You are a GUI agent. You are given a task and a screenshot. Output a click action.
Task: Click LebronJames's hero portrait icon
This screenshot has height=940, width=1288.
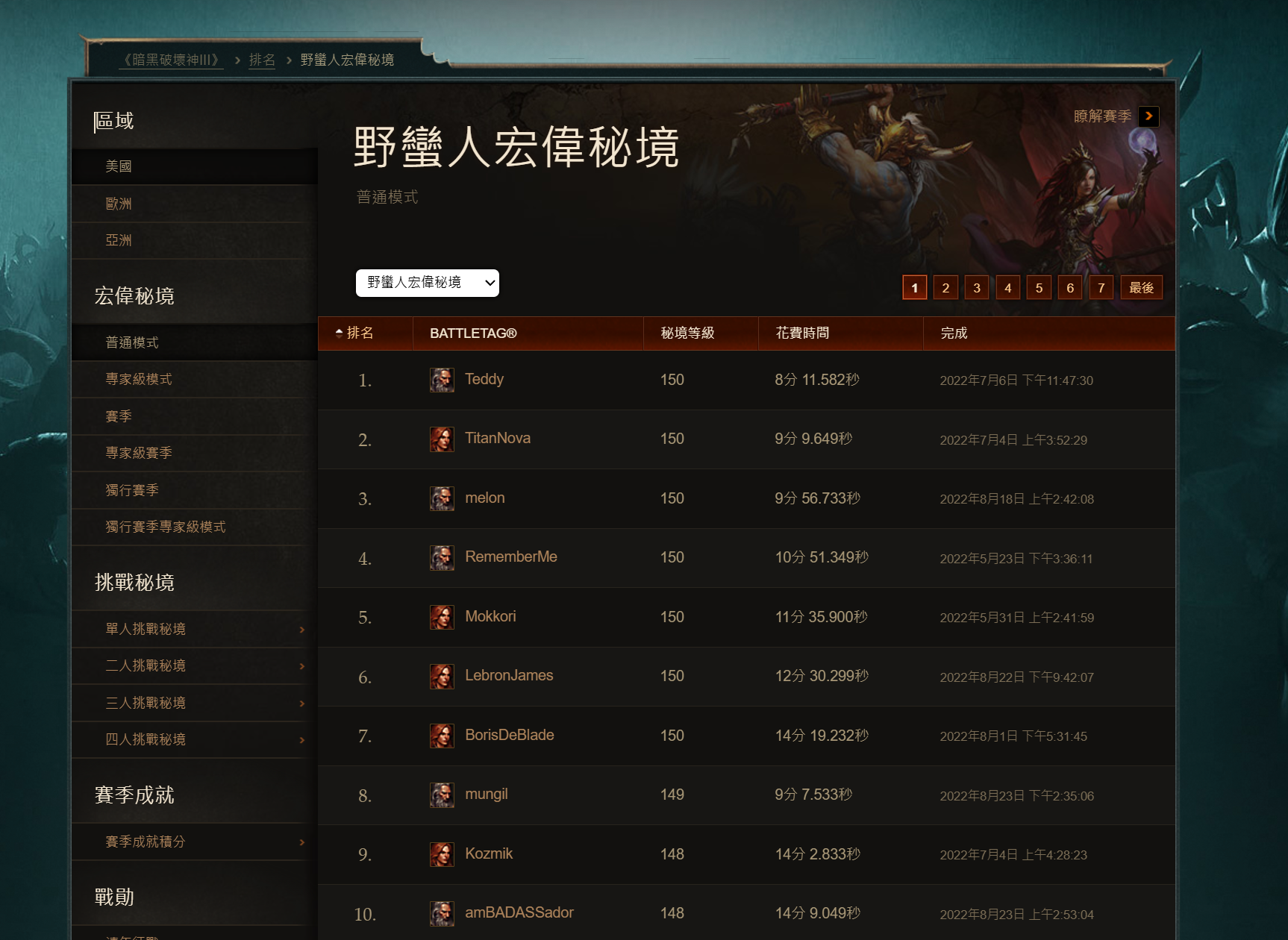442,677
